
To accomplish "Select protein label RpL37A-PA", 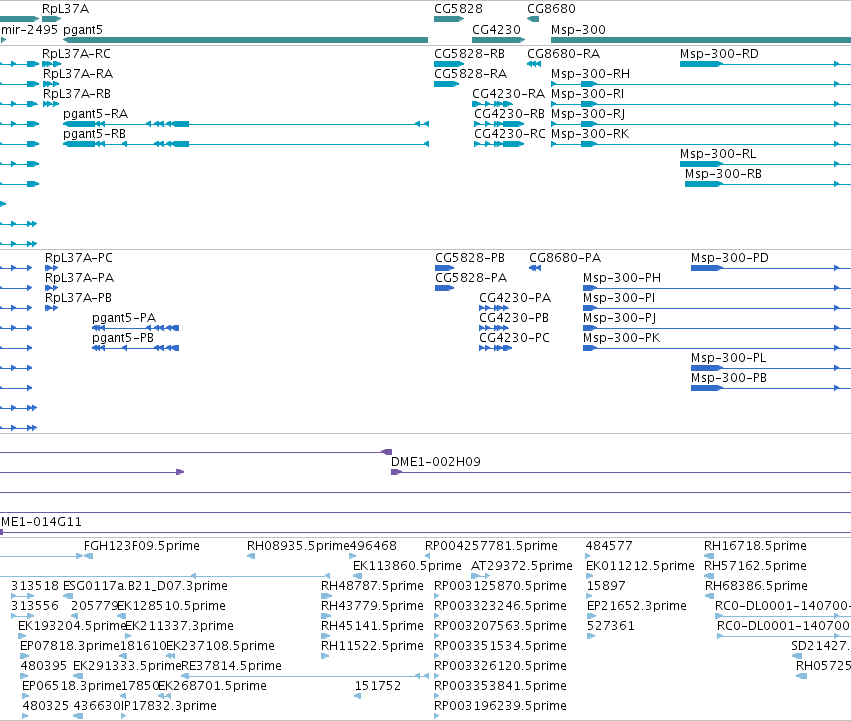I will 79,277.
